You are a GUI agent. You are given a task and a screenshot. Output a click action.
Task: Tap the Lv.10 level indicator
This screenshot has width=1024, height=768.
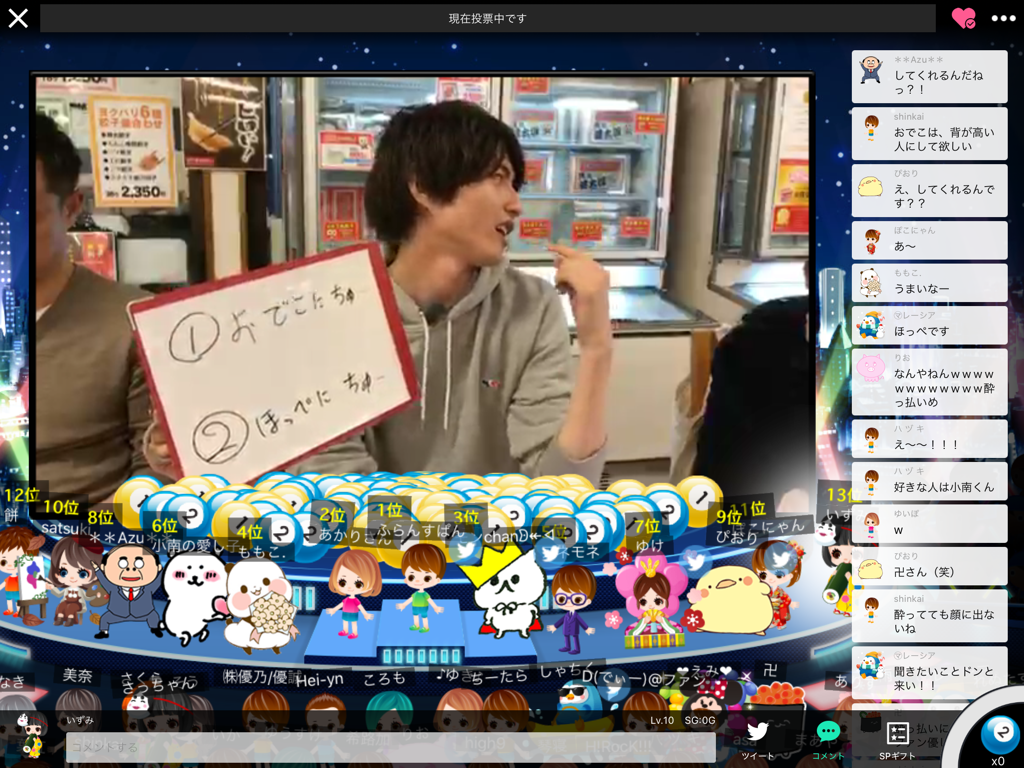[x=662, y=720]
